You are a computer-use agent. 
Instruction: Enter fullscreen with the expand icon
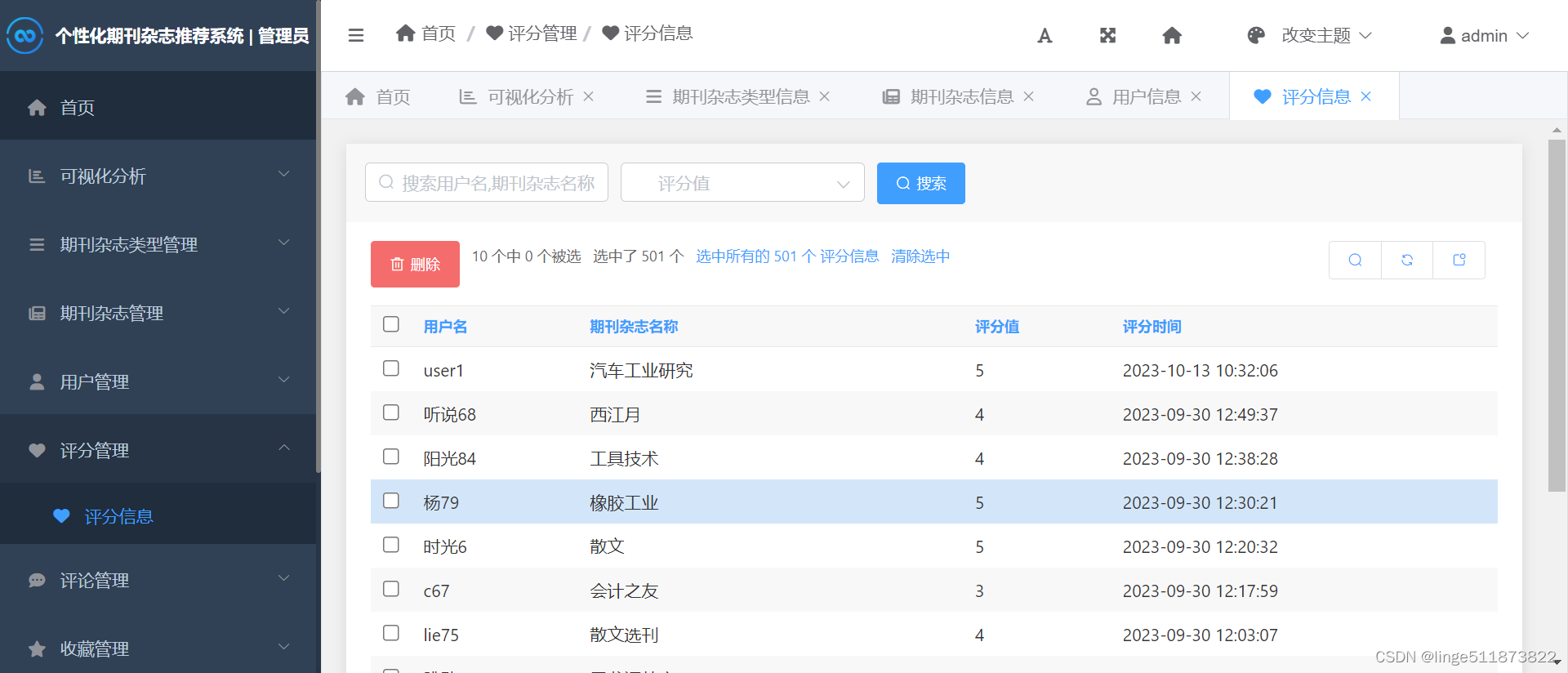(x=1107, y=35)
